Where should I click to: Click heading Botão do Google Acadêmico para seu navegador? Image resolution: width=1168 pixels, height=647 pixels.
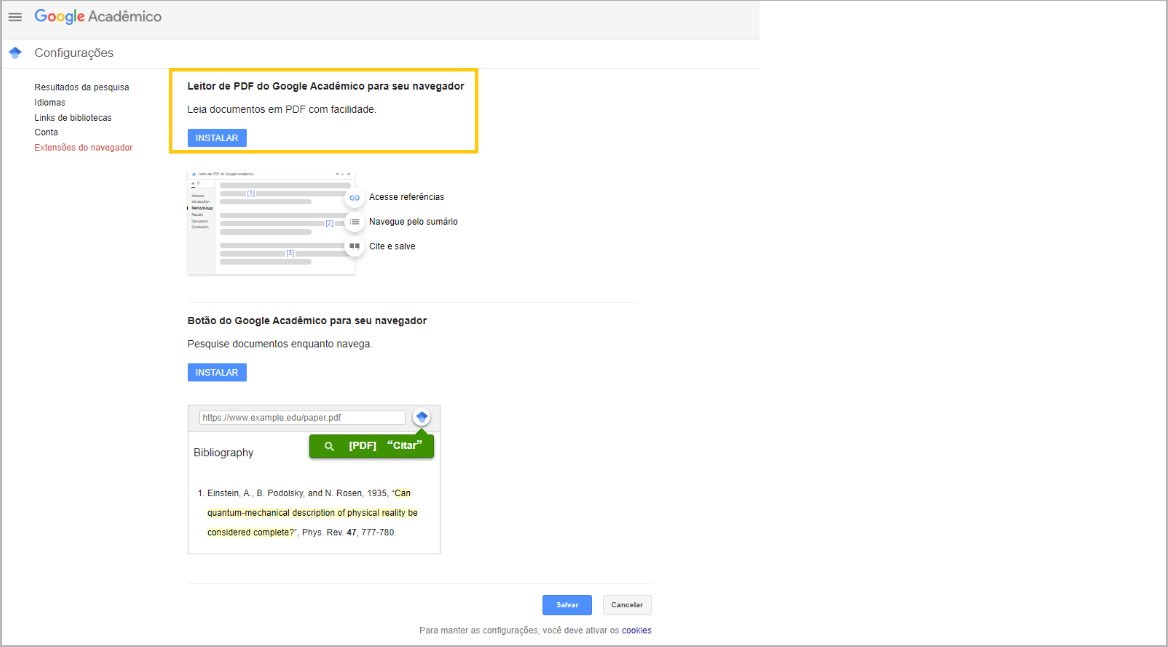click(307, 321)
